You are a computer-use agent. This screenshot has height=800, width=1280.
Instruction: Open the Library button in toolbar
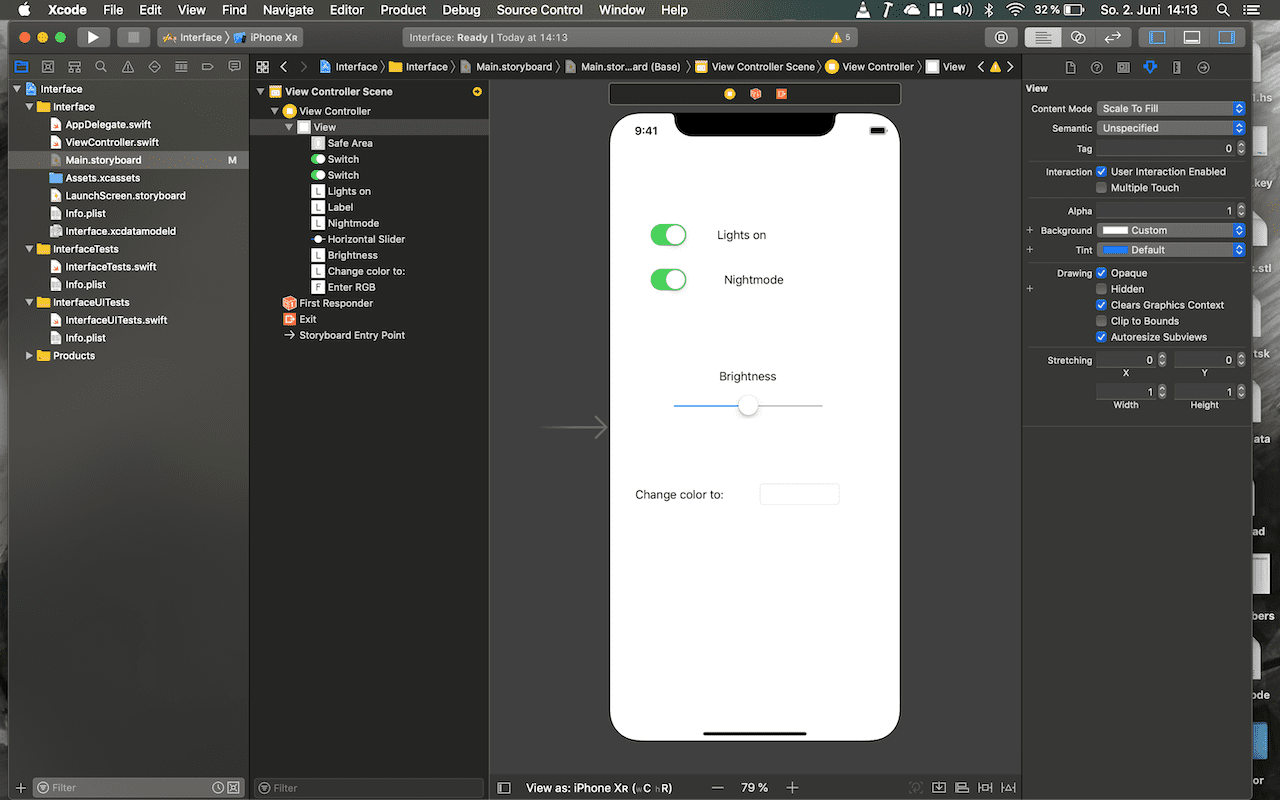click(x=1001, y=37)
